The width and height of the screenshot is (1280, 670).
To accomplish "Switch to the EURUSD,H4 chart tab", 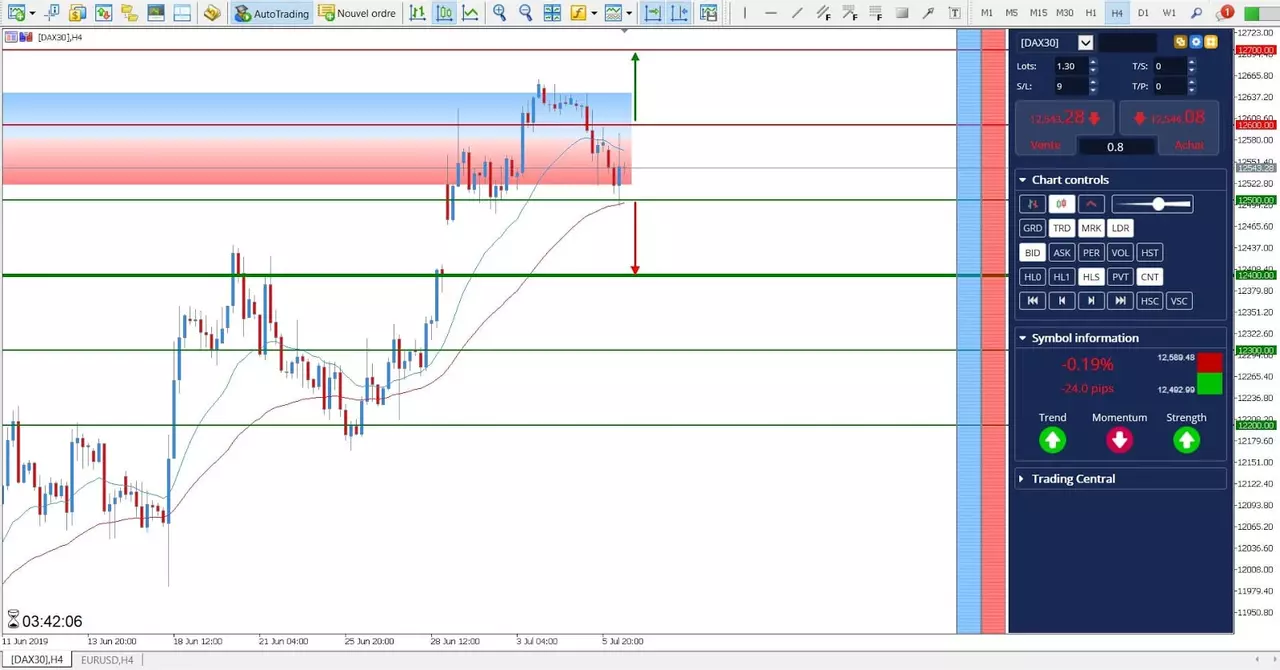I will point(106,660).
